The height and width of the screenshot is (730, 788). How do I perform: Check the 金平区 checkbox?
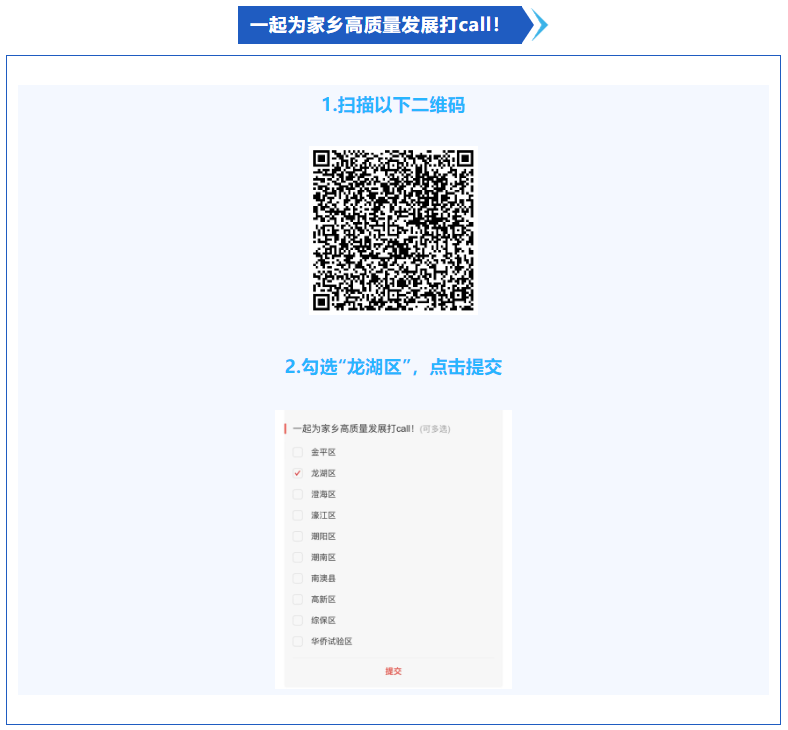coord(298,452)
